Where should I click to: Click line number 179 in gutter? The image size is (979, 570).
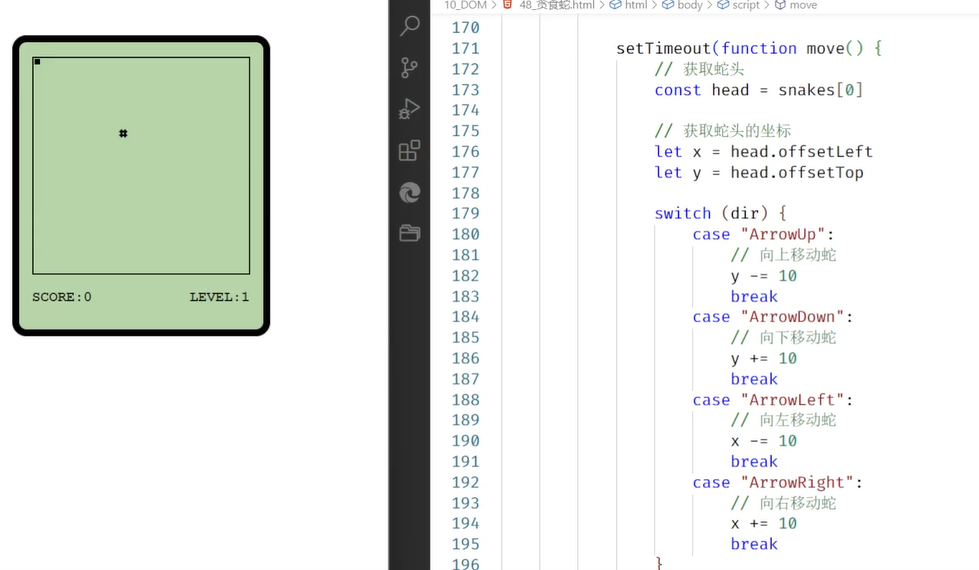[466, 214]
